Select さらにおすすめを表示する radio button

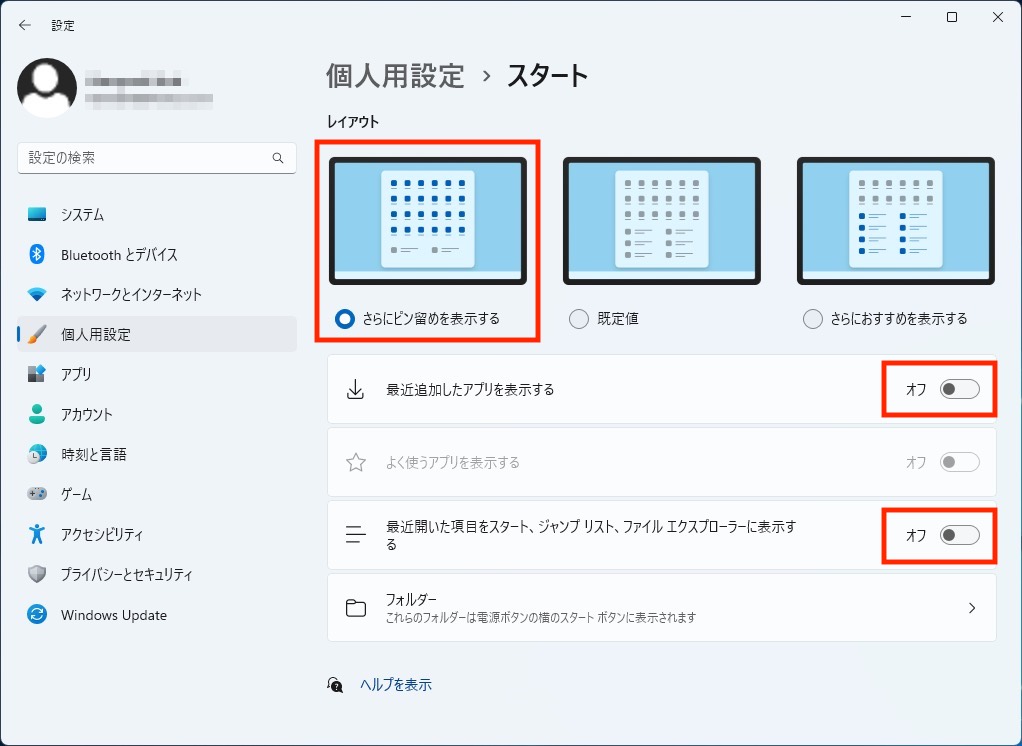[x=813, y=319]
